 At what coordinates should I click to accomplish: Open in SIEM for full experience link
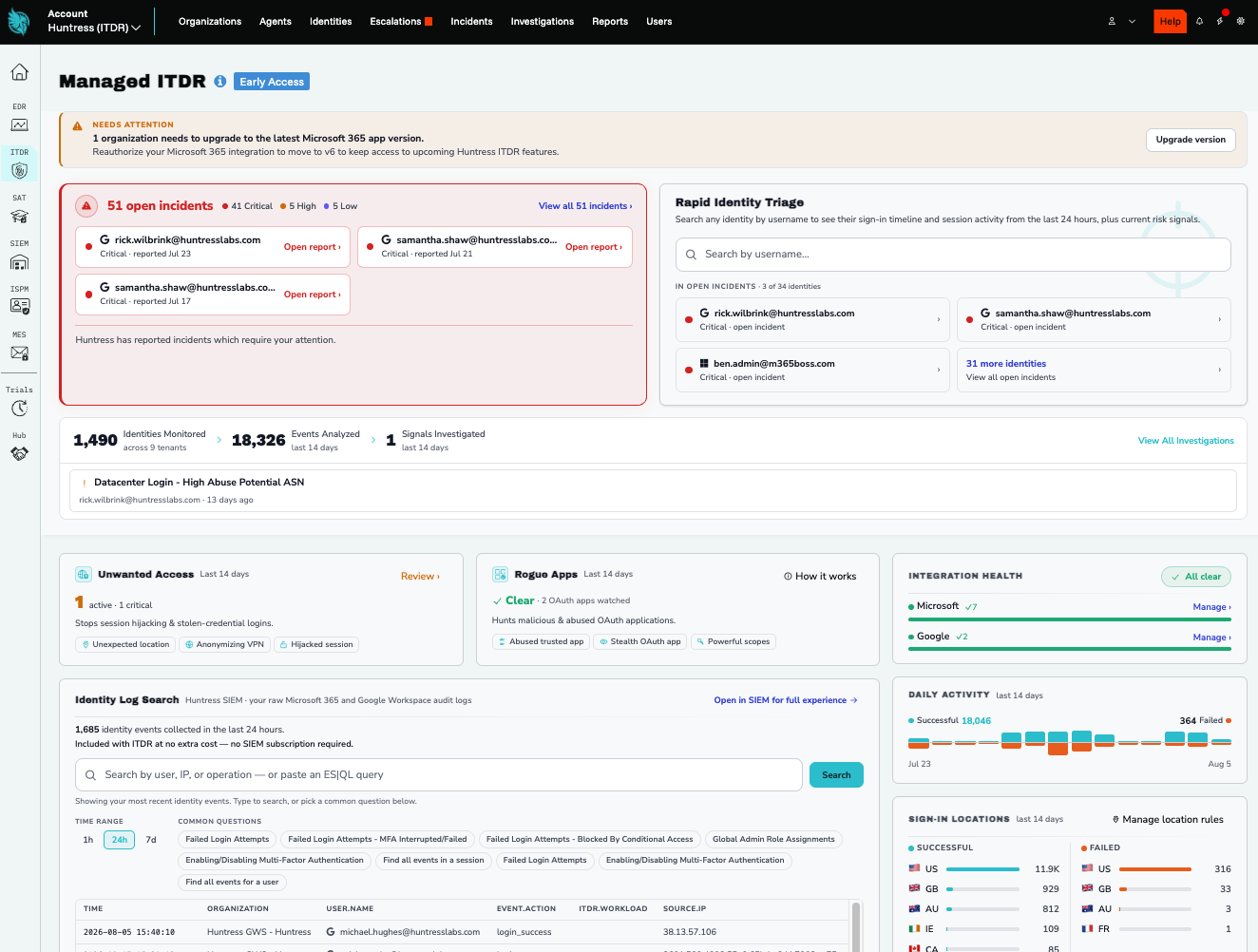click(x=786, y=700)
